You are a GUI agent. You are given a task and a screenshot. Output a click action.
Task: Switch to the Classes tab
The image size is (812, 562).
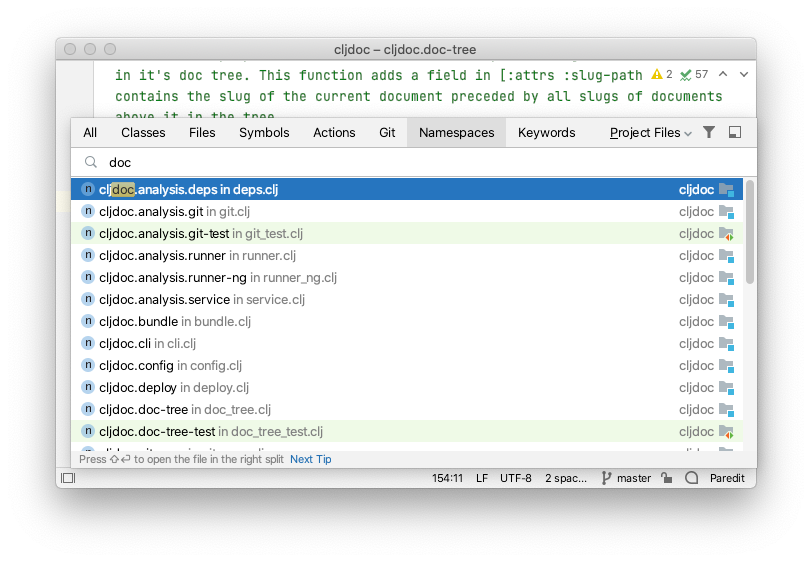tap(143, 133)
